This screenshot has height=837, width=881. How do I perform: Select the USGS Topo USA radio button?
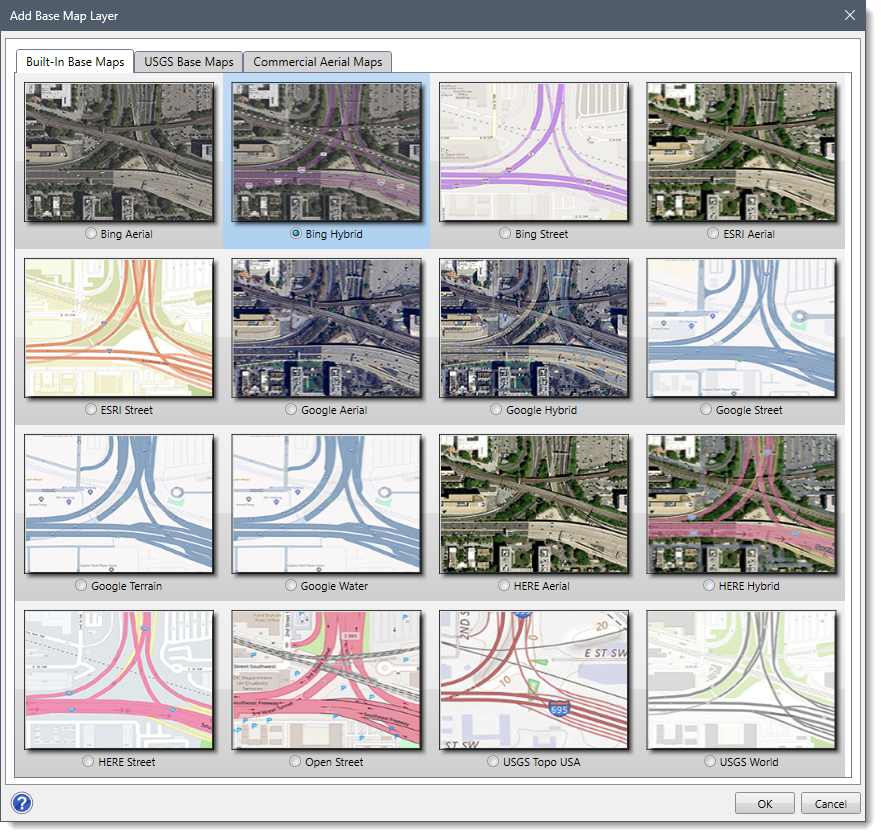pos(493,761)
